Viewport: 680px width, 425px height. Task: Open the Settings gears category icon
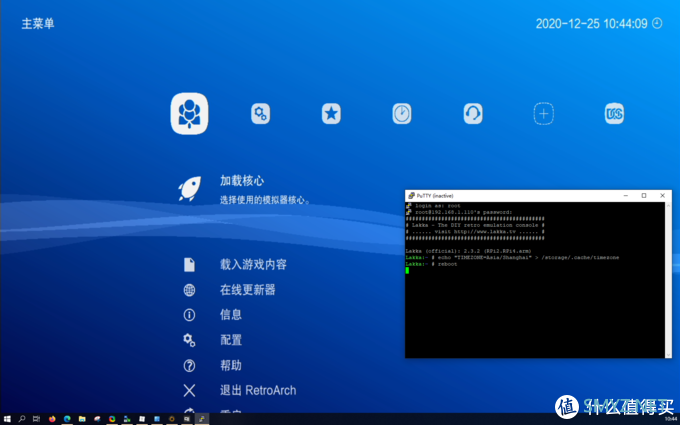260,114
